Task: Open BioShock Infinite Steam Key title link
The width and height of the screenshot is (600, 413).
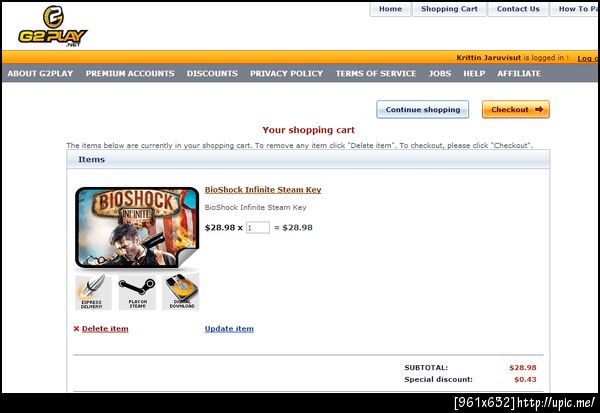Action: click(x=263, y=190)
